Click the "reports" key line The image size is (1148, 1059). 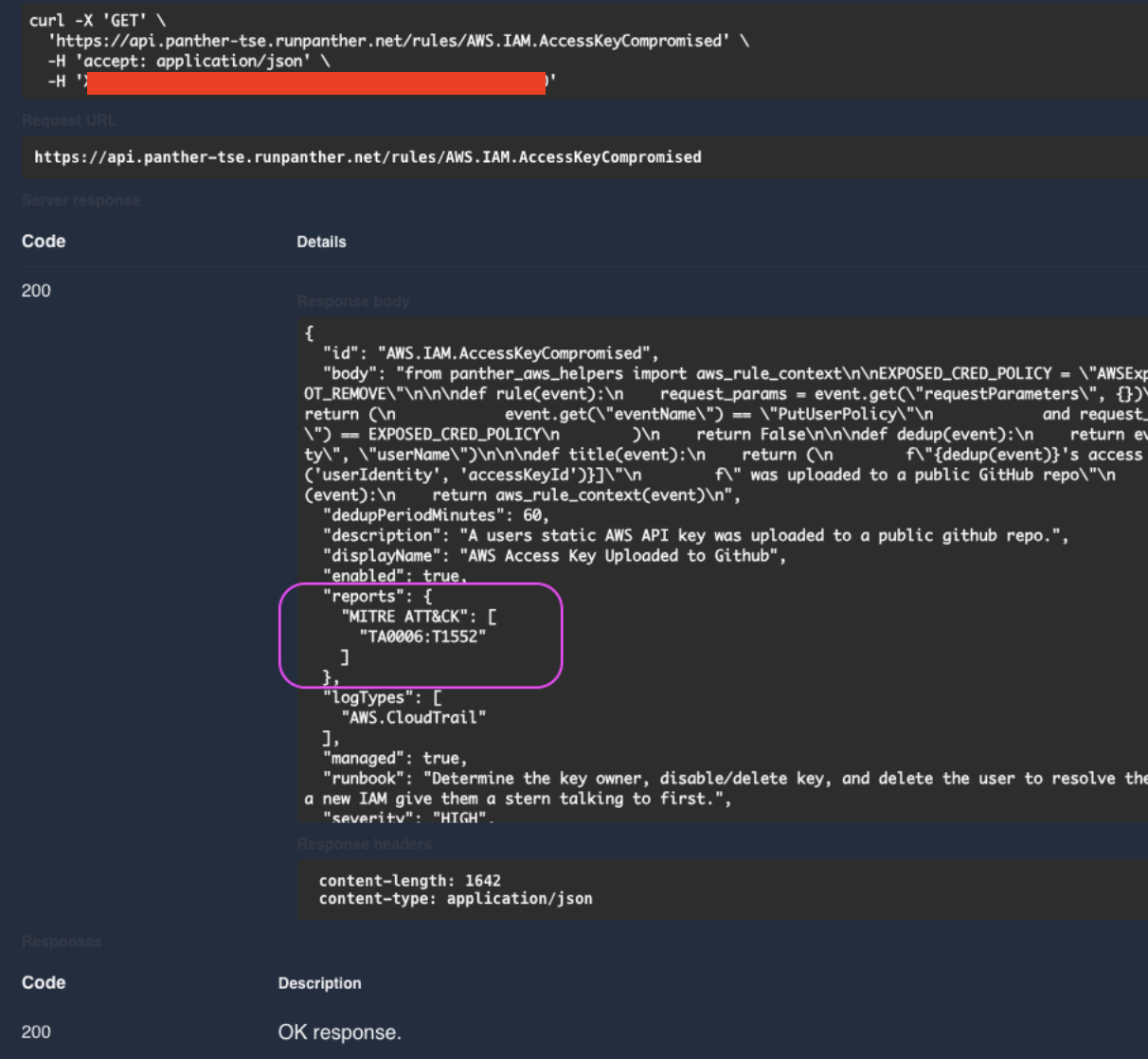[377, 596]
